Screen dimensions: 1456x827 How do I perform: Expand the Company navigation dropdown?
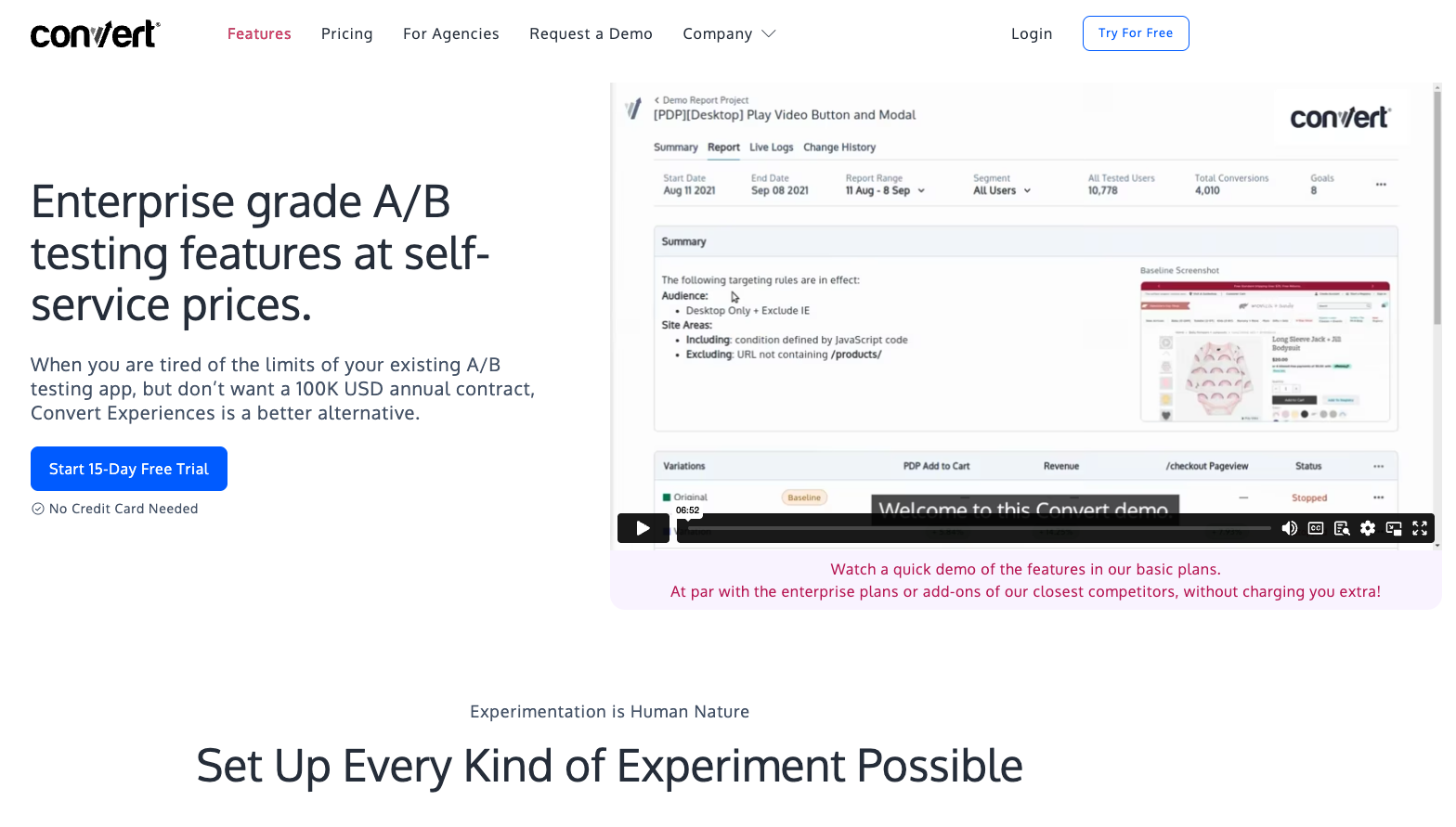coord(729,33)
